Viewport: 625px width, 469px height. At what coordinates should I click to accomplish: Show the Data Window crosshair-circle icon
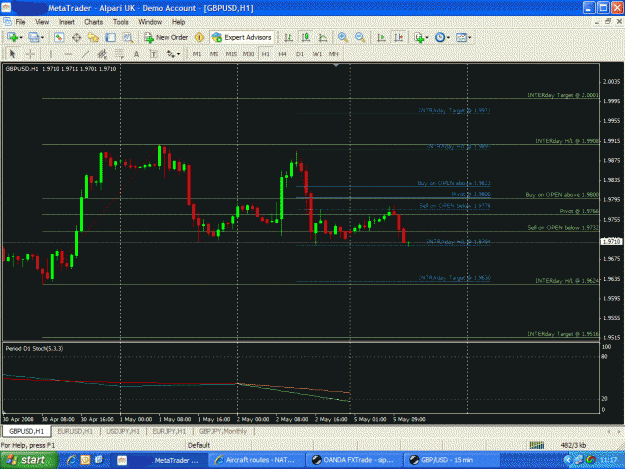pyautogui.click(x=76, y=37)
